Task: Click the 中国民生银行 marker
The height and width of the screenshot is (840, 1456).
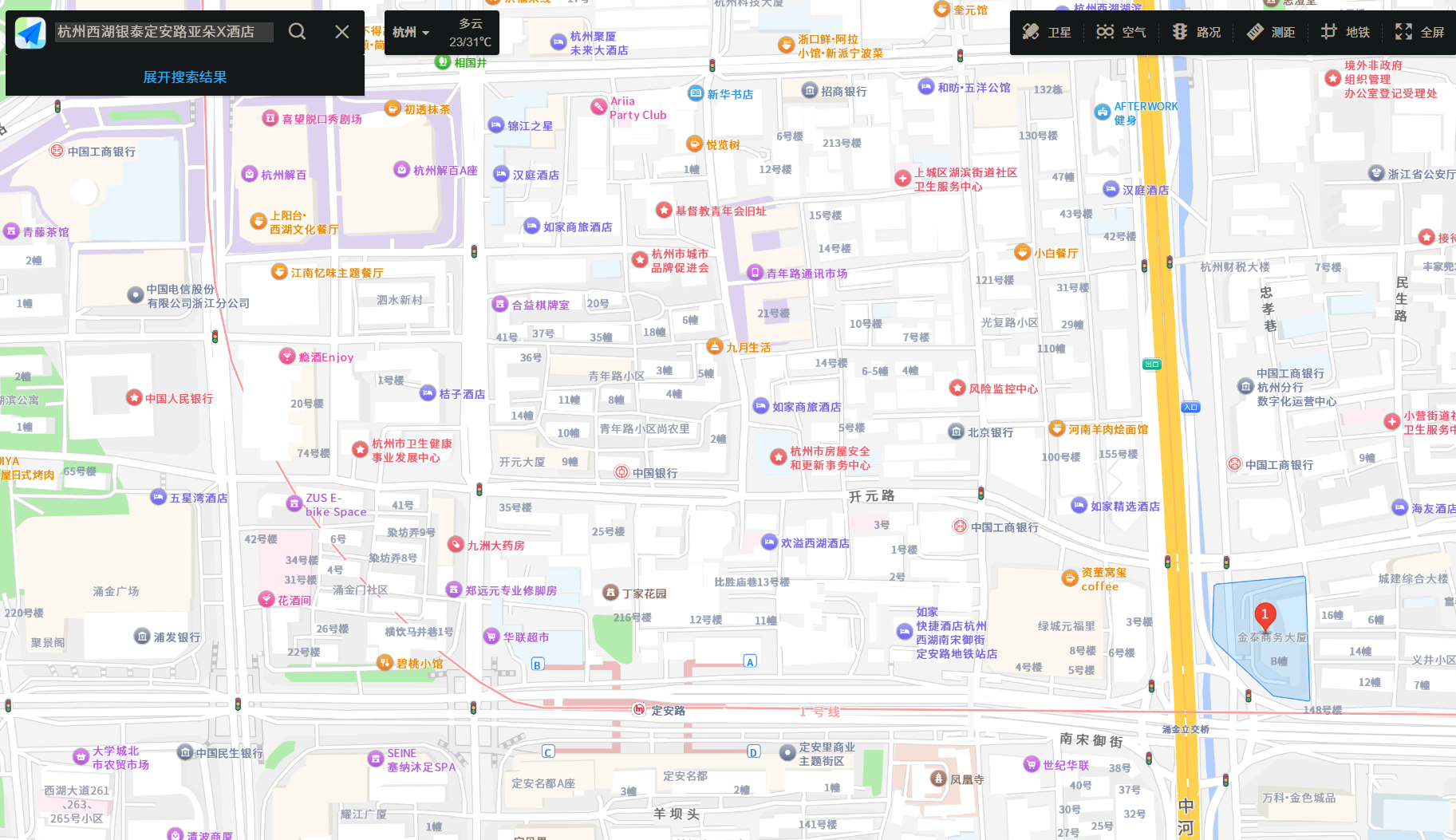Action: point(185,752)
